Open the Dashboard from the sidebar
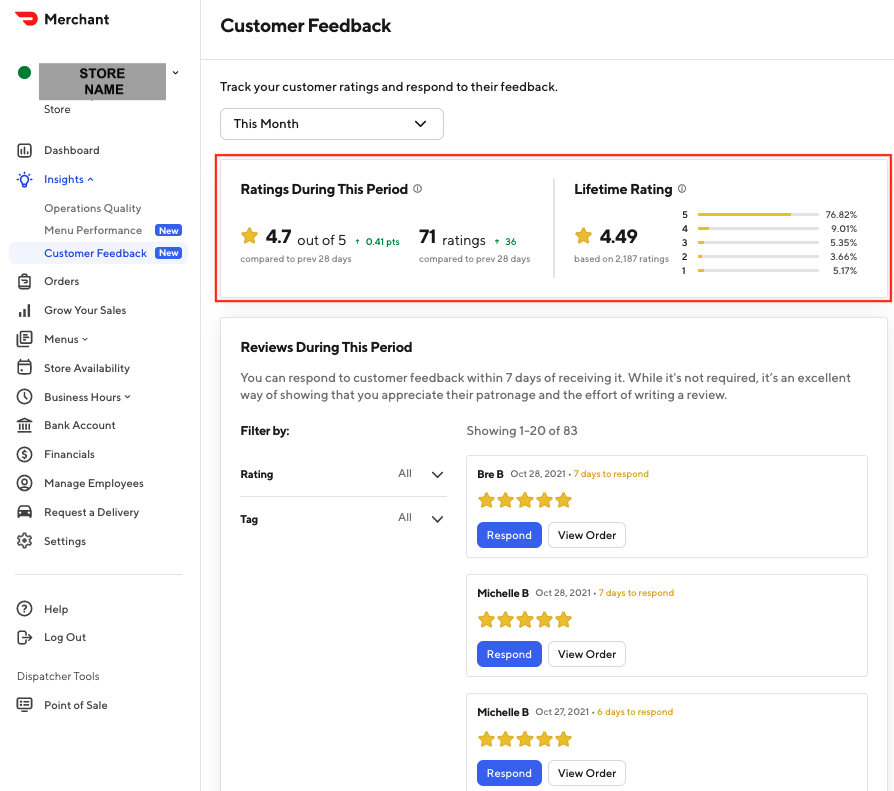This screenshot has height=791, width=894. click(24, 149)
